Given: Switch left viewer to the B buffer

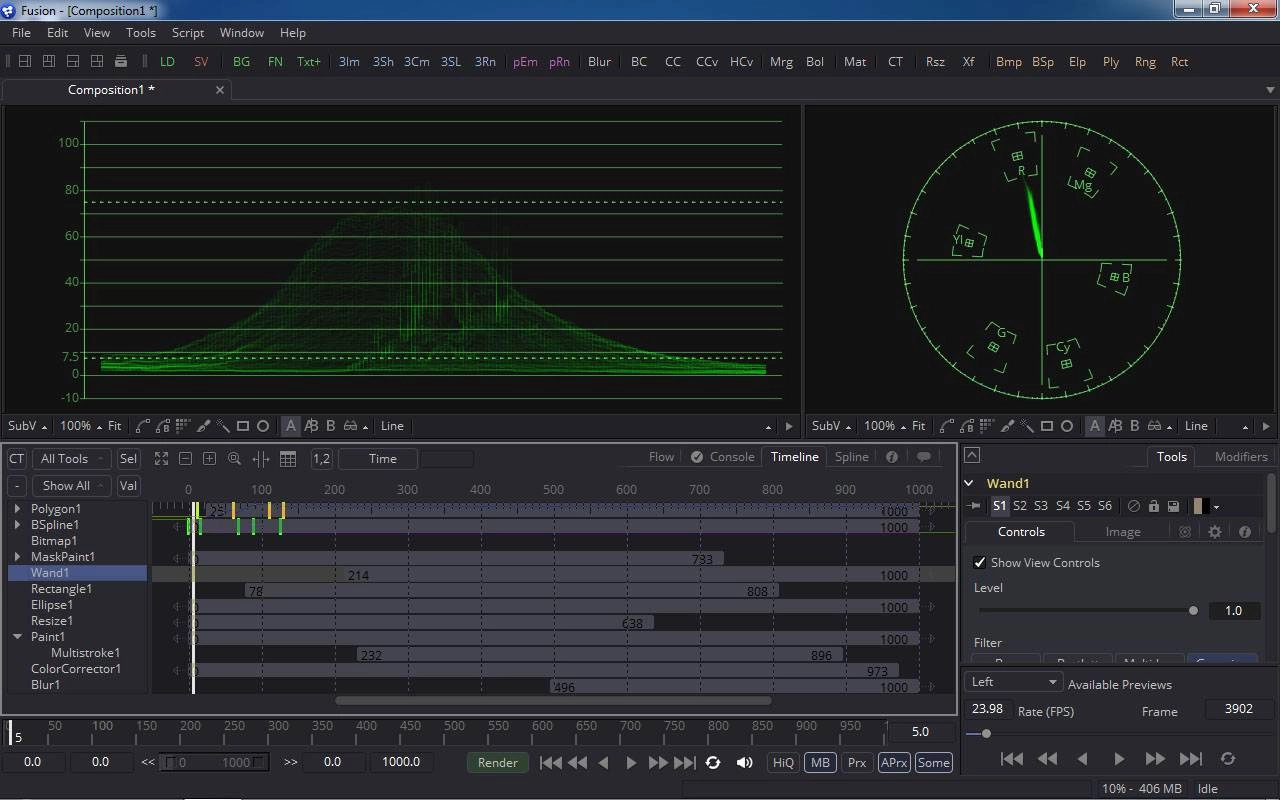Looking at the screenshot, I should pyautogui.click(x=331, y=426).
